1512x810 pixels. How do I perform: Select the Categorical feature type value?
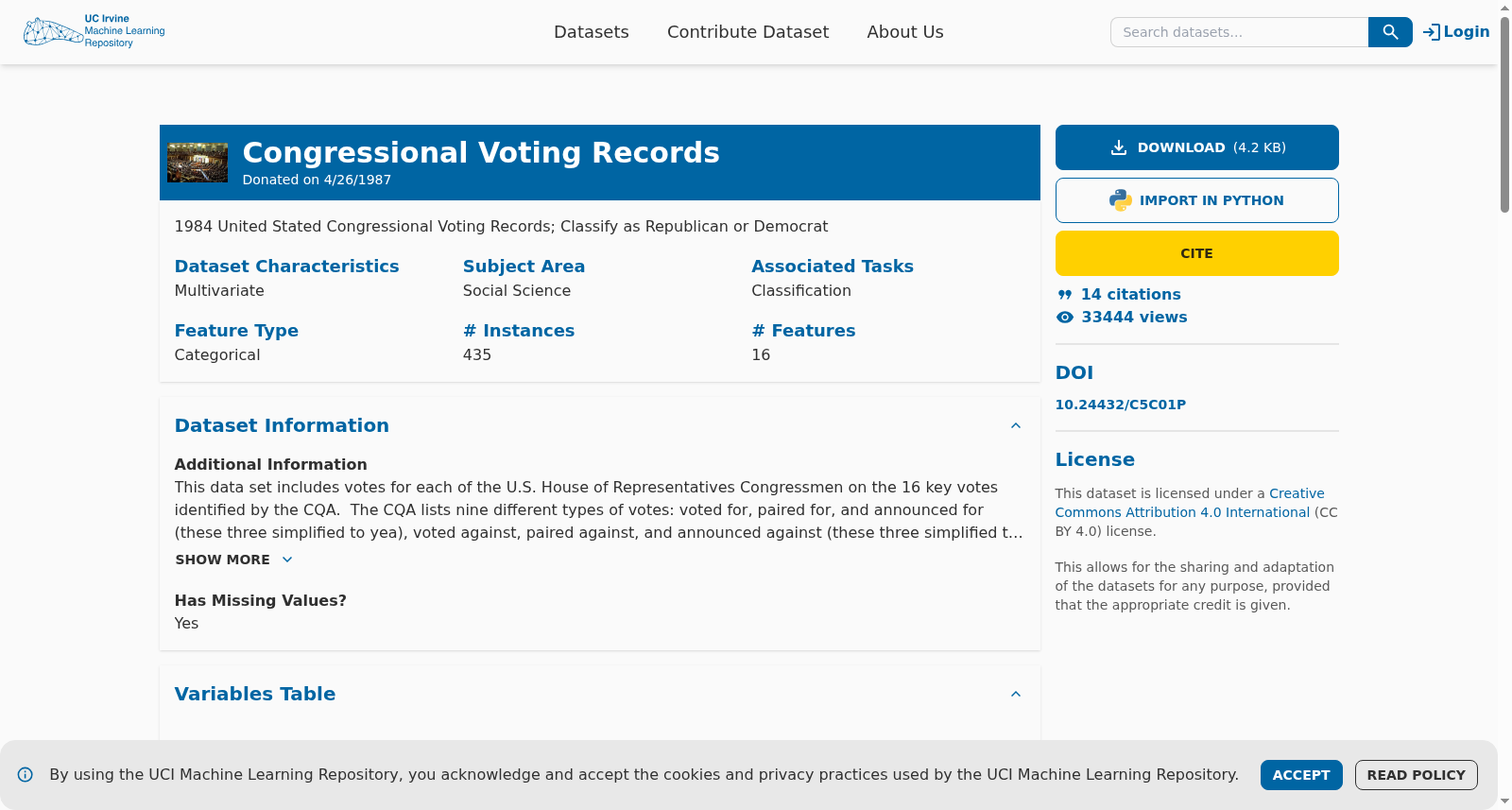point(217,355)
